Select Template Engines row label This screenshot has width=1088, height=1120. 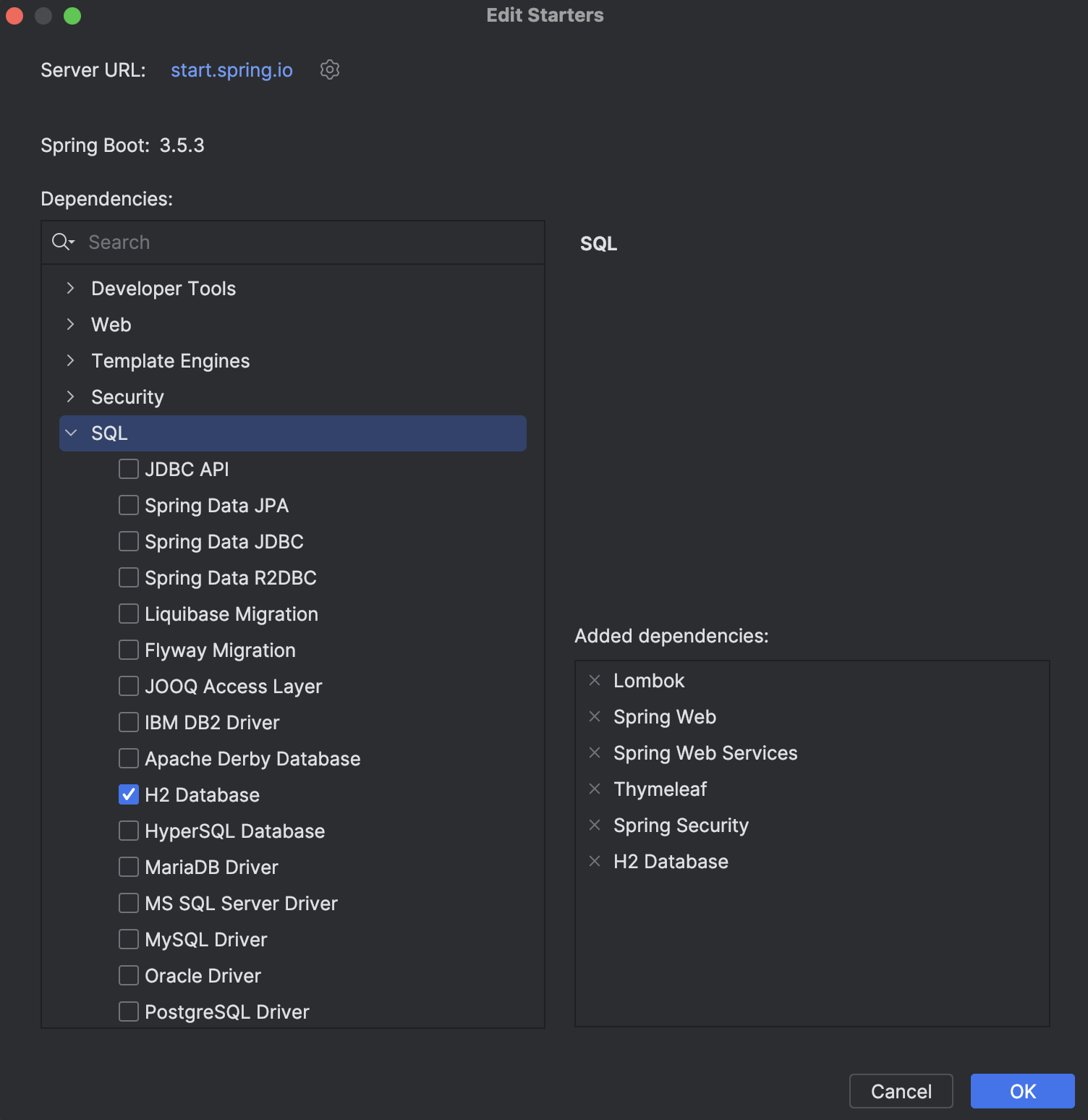tap(171, 361)
